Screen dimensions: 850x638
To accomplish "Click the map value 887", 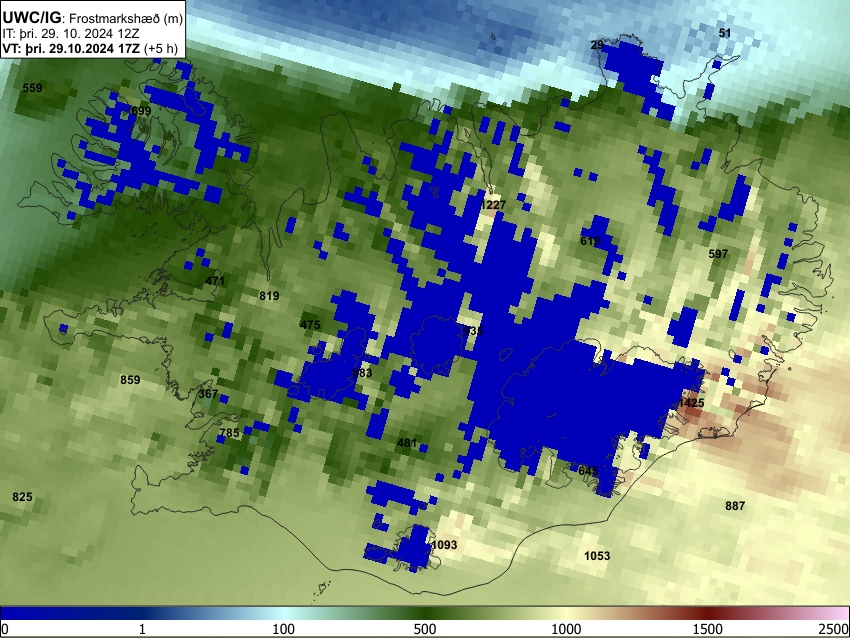I will tap(735, 506).
